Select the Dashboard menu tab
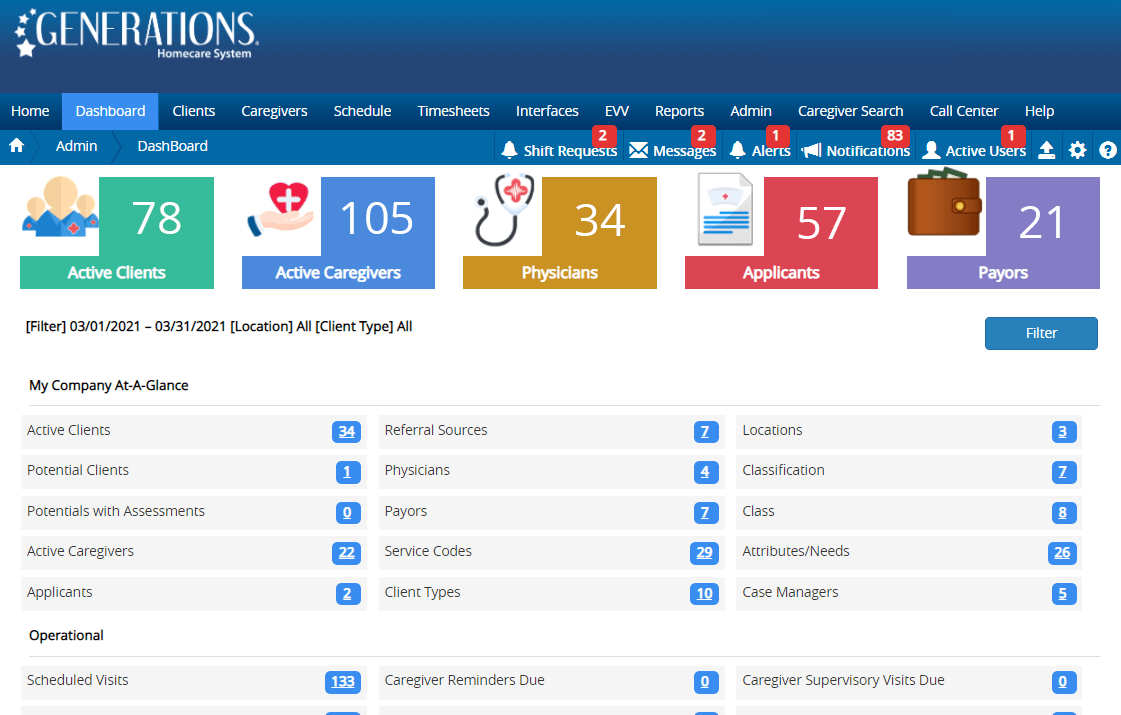Image resolution: width=1121 pixels, height=715 pixels. tap(110, 112)
